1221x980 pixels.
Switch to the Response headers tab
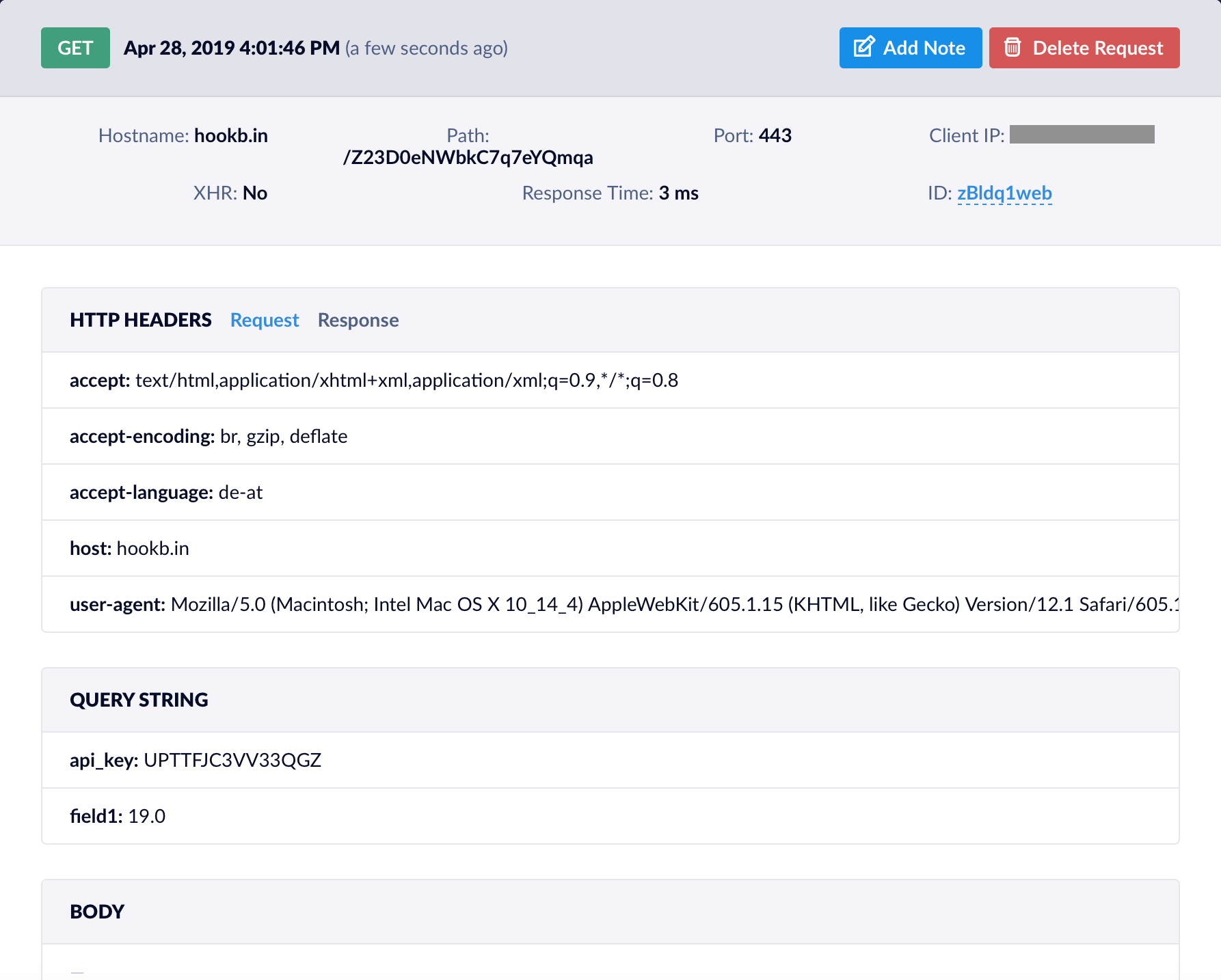click(x=358, y=320)
